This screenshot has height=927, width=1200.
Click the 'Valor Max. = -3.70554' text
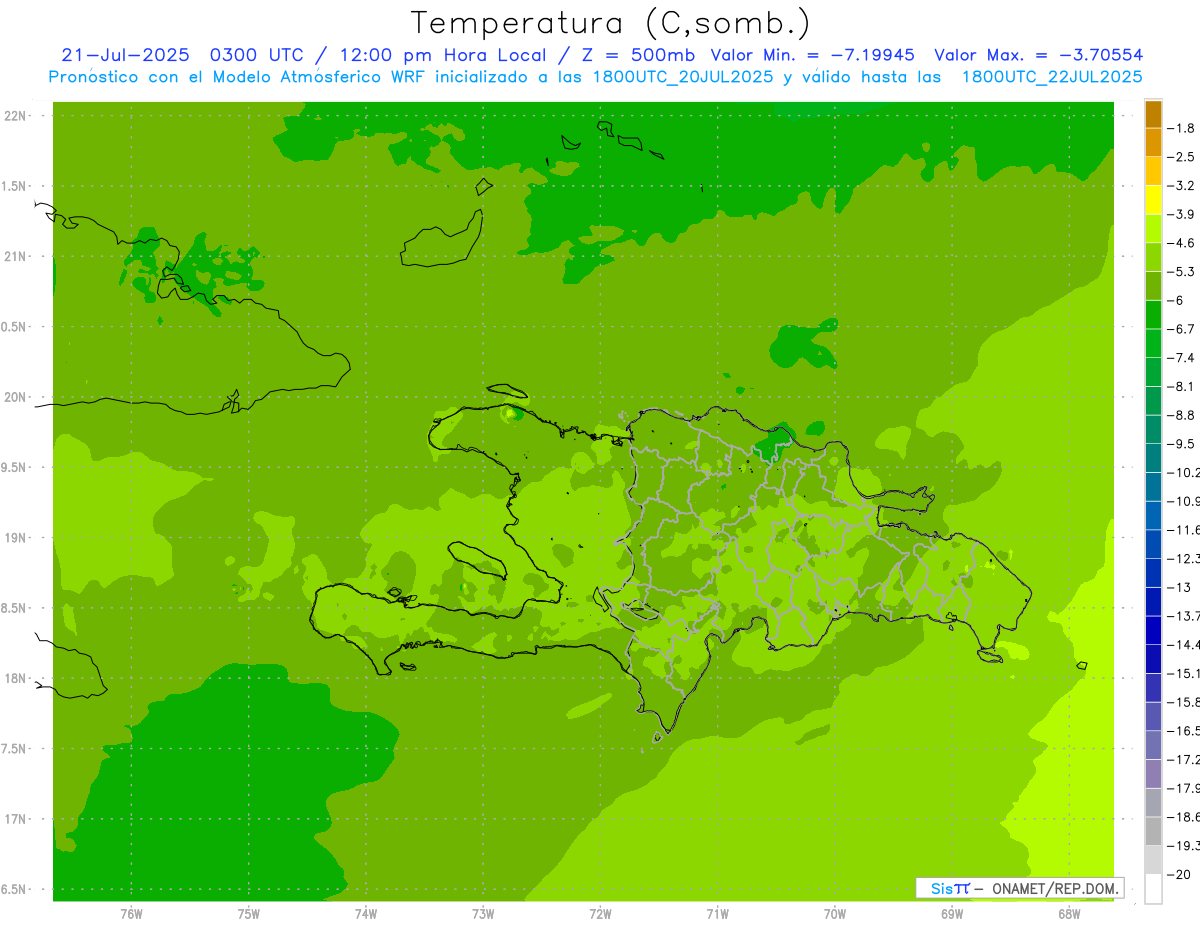(x=1039, y=55)
